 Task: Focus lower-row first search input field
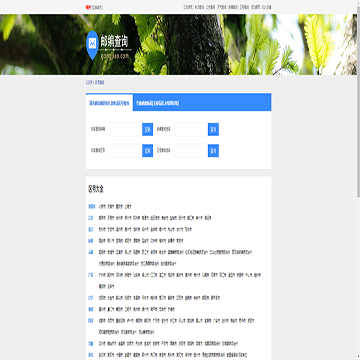click(126, 151)
